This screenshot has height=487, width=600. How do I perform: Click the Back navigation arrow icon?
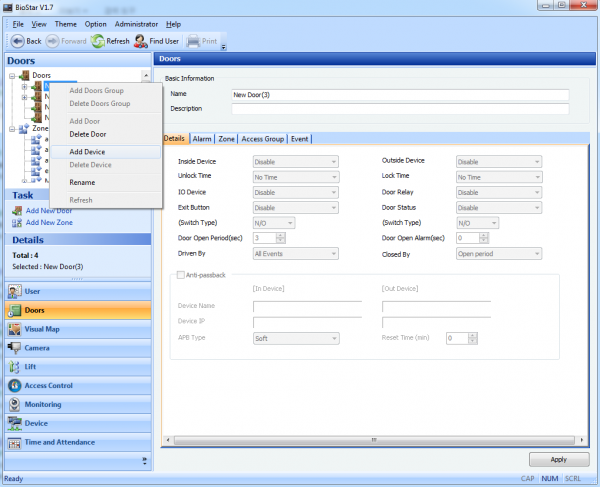[x=16, y=41]
